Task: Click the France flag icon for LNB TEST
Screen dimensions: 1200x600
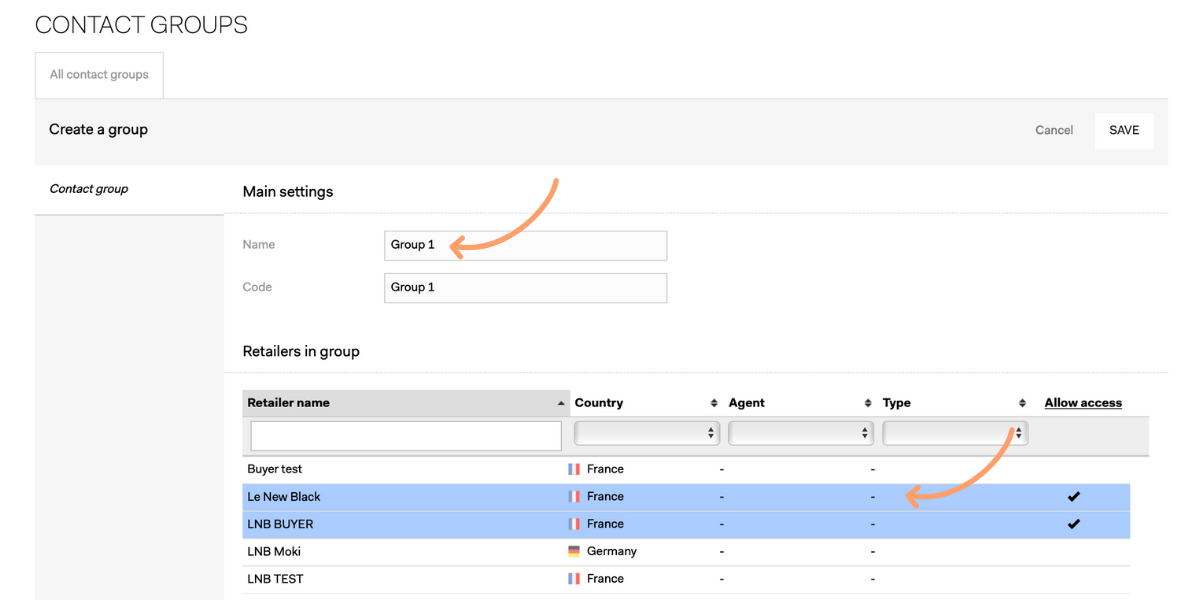Action: (574, 579)
